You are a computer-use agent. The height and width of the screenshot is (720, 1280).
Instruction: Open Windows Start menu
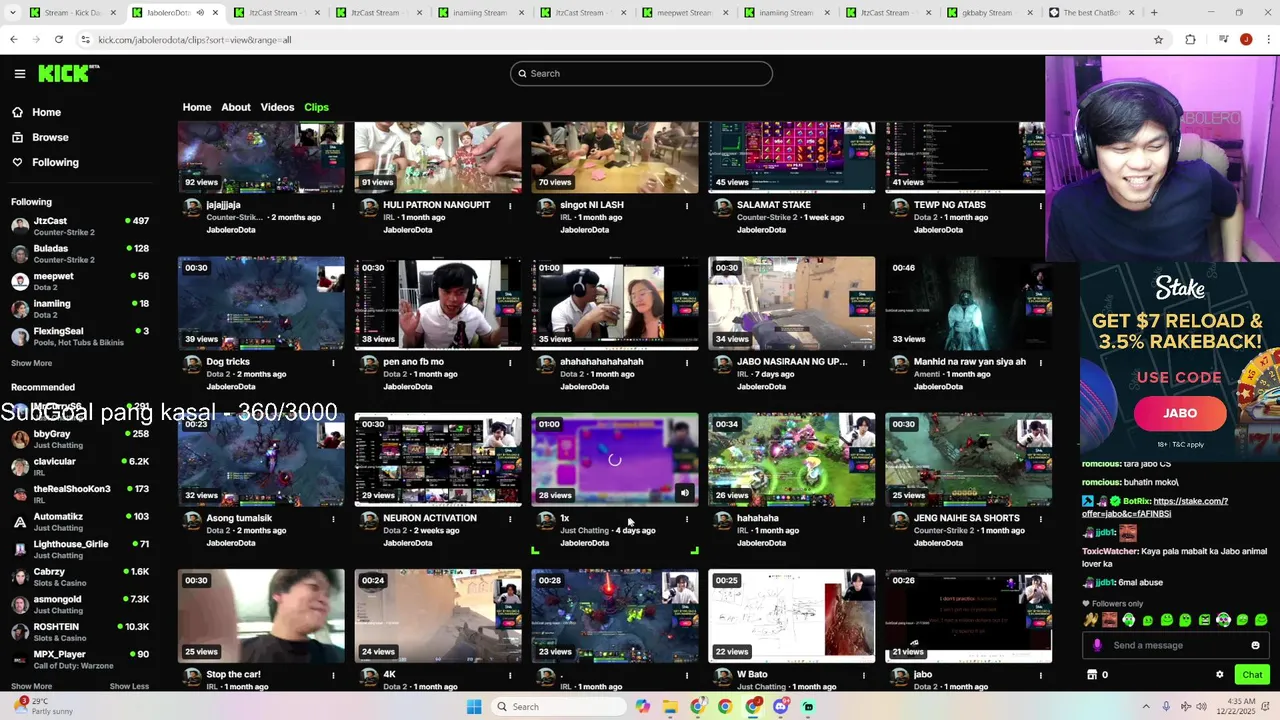[474, 706]
